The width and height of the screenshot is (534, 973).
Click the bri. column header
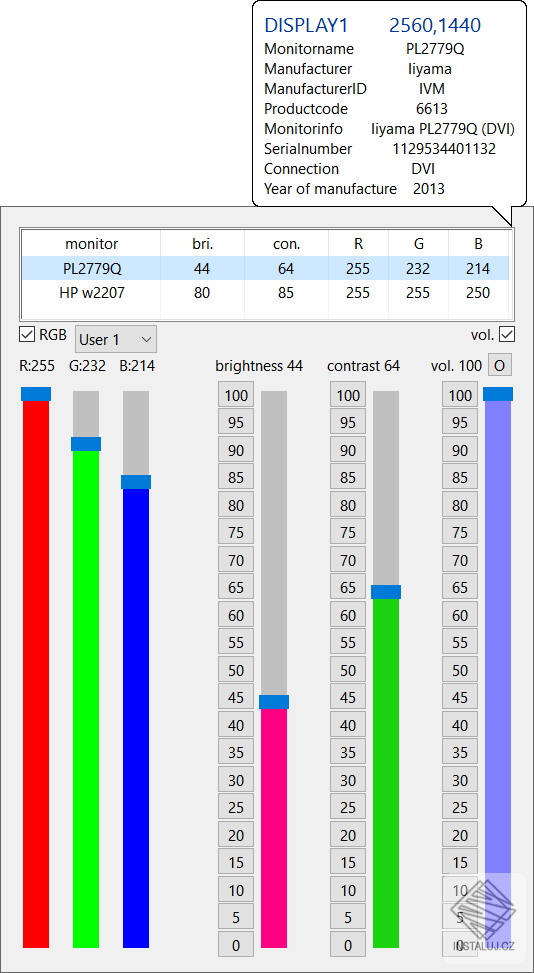click(202, 244)
